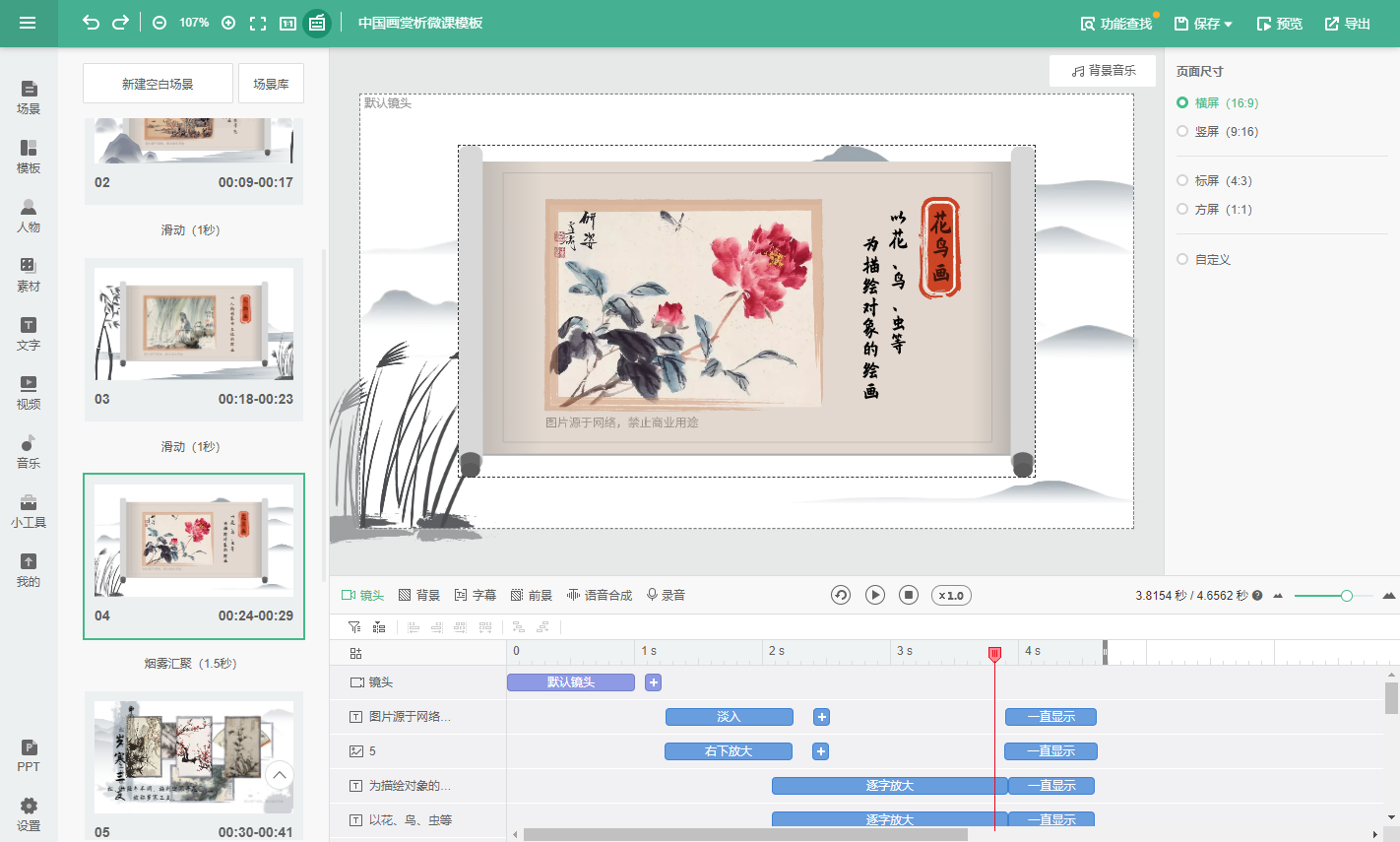
Task: Open 文字 text panel
Action: [29, 334]
